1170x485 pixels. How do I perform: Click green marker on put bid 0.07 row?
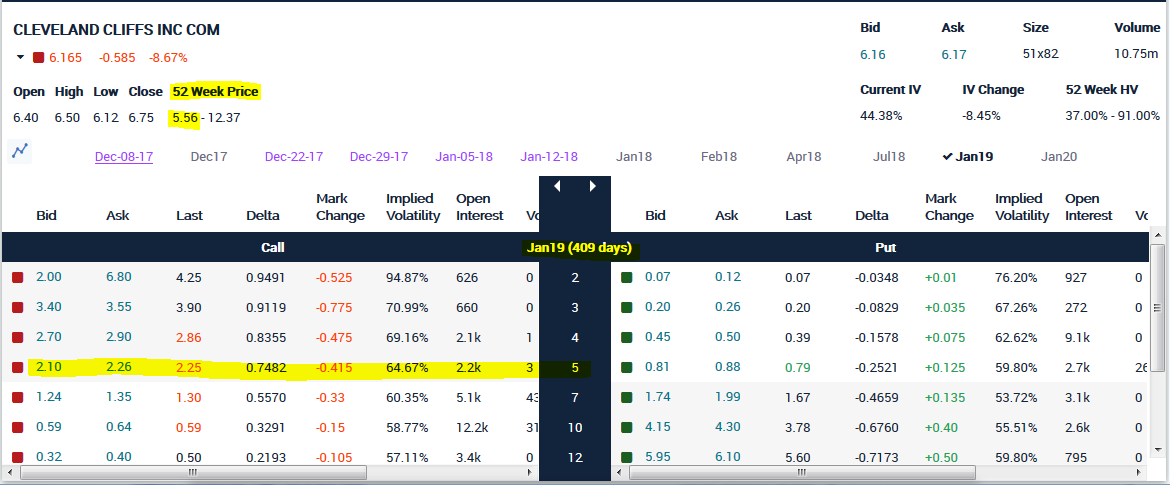pyautogui.click(x=627, y=278)
